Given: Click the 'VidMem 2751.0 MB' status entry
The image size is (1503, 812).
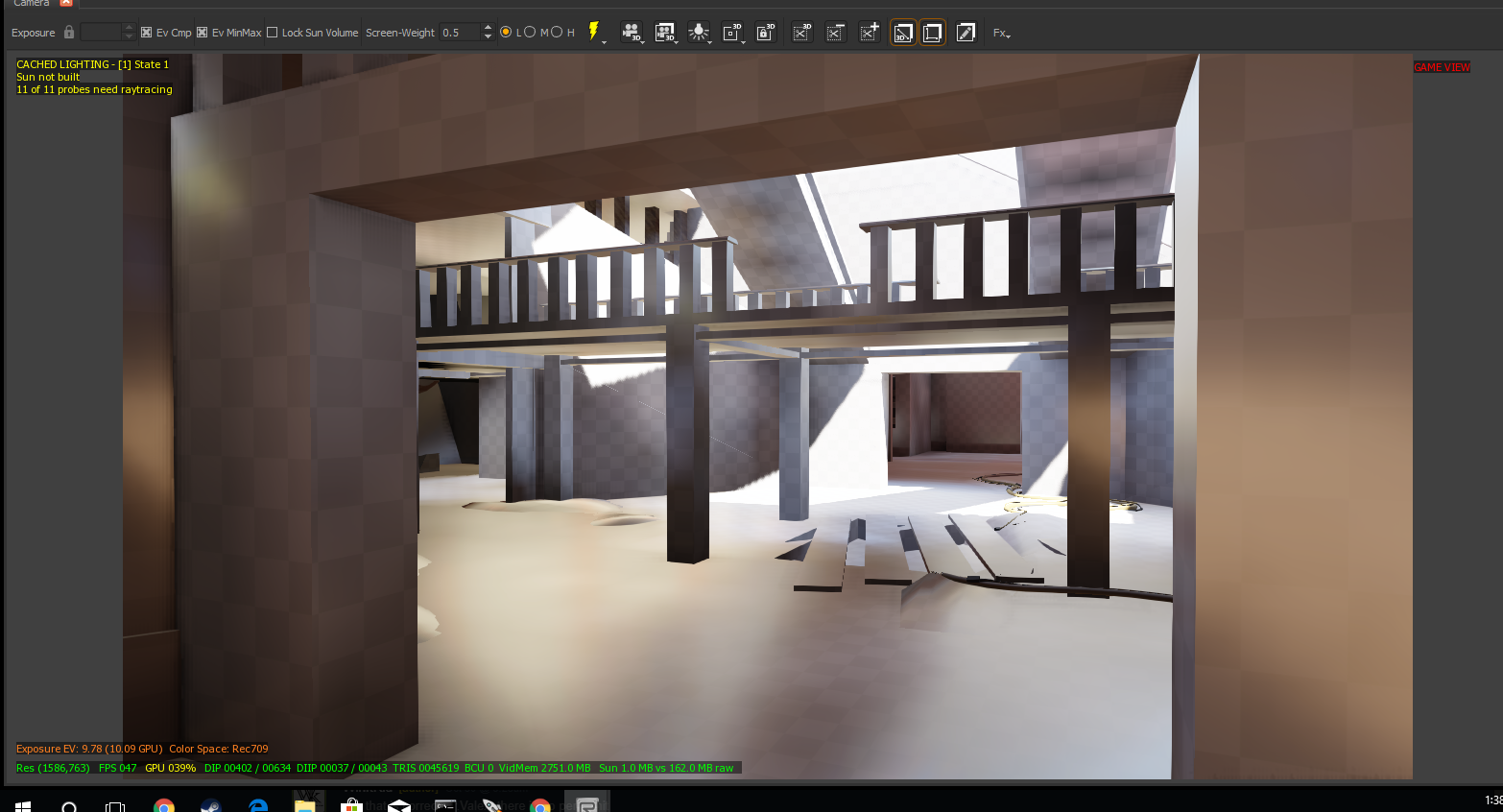Looking at the screenshot, I should [x=545, y=768].
